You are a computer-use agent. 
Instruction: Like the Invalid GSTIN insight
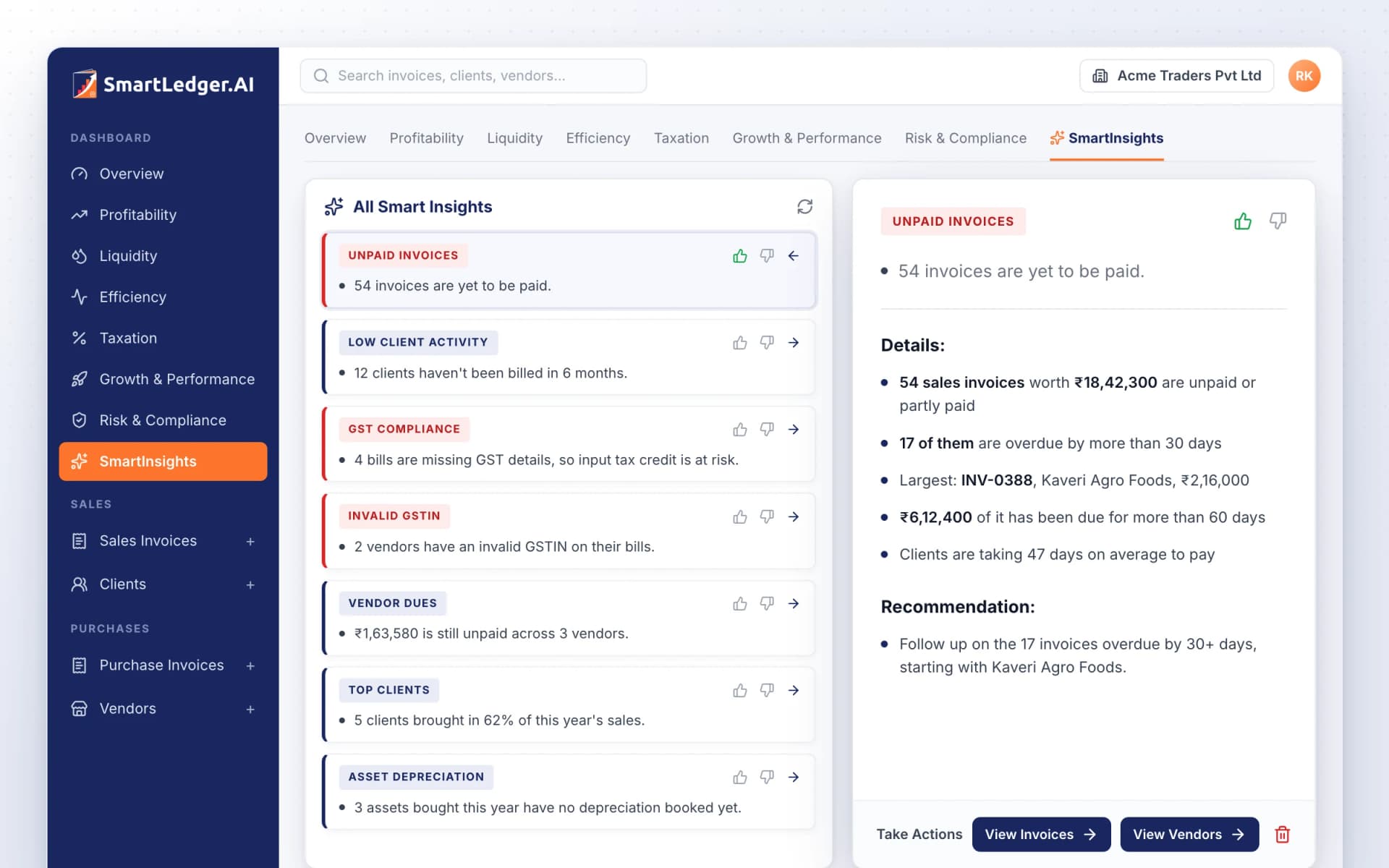click(x=739, y=516)
